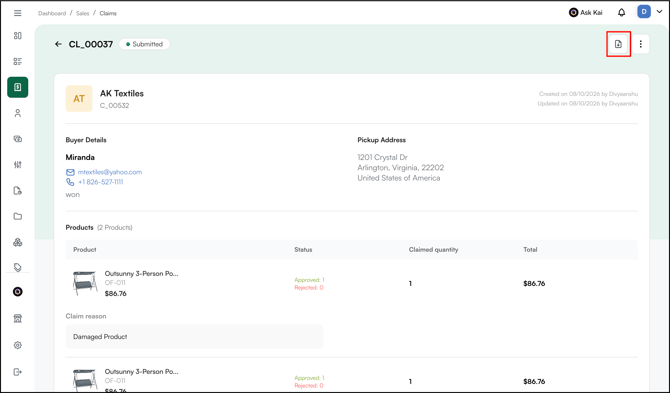This screenshot has width=670, height=393.
Task: Open the tag icon in sidebar
Action: click(x=18, y=267)
